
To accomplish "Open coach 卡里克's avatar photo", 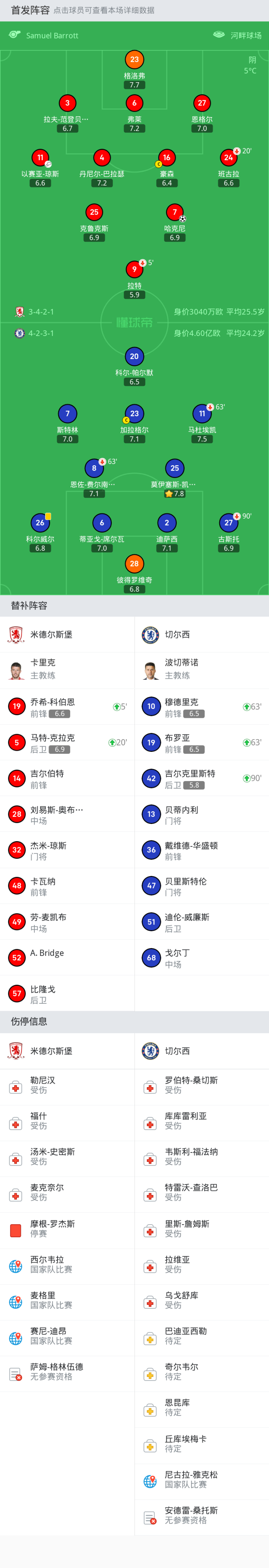I will (x=16, y=670).
